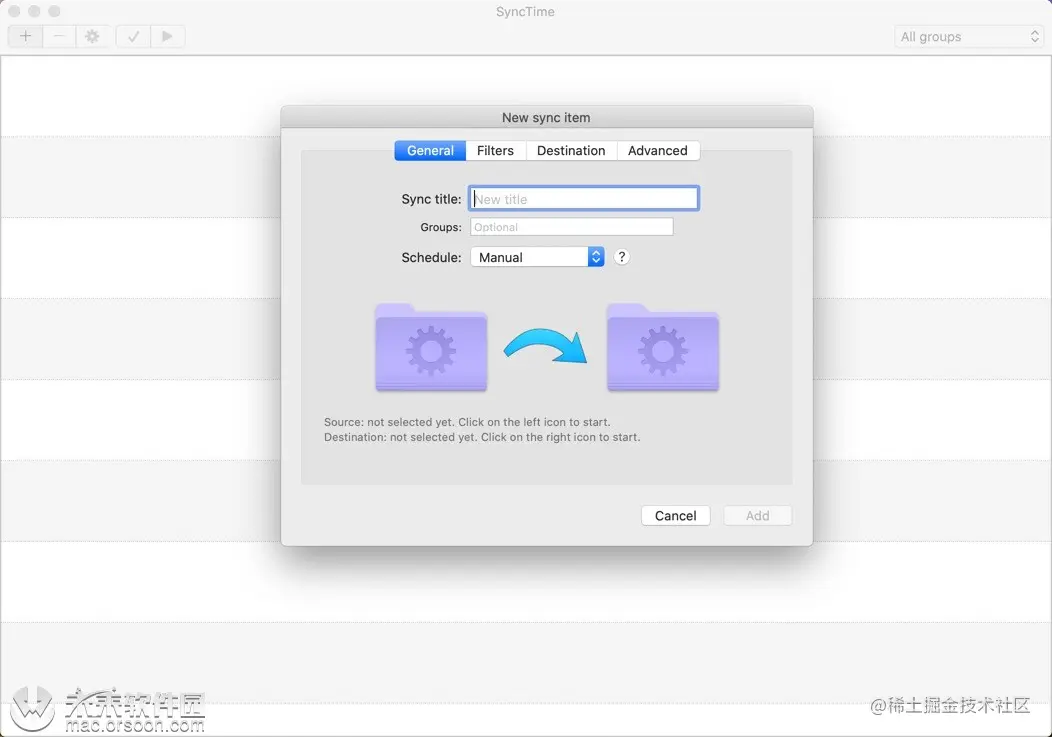The height and width of the screenshot is (737, 1052).
Task: Open the gear settings toolbar button
Action: point(93,36)
